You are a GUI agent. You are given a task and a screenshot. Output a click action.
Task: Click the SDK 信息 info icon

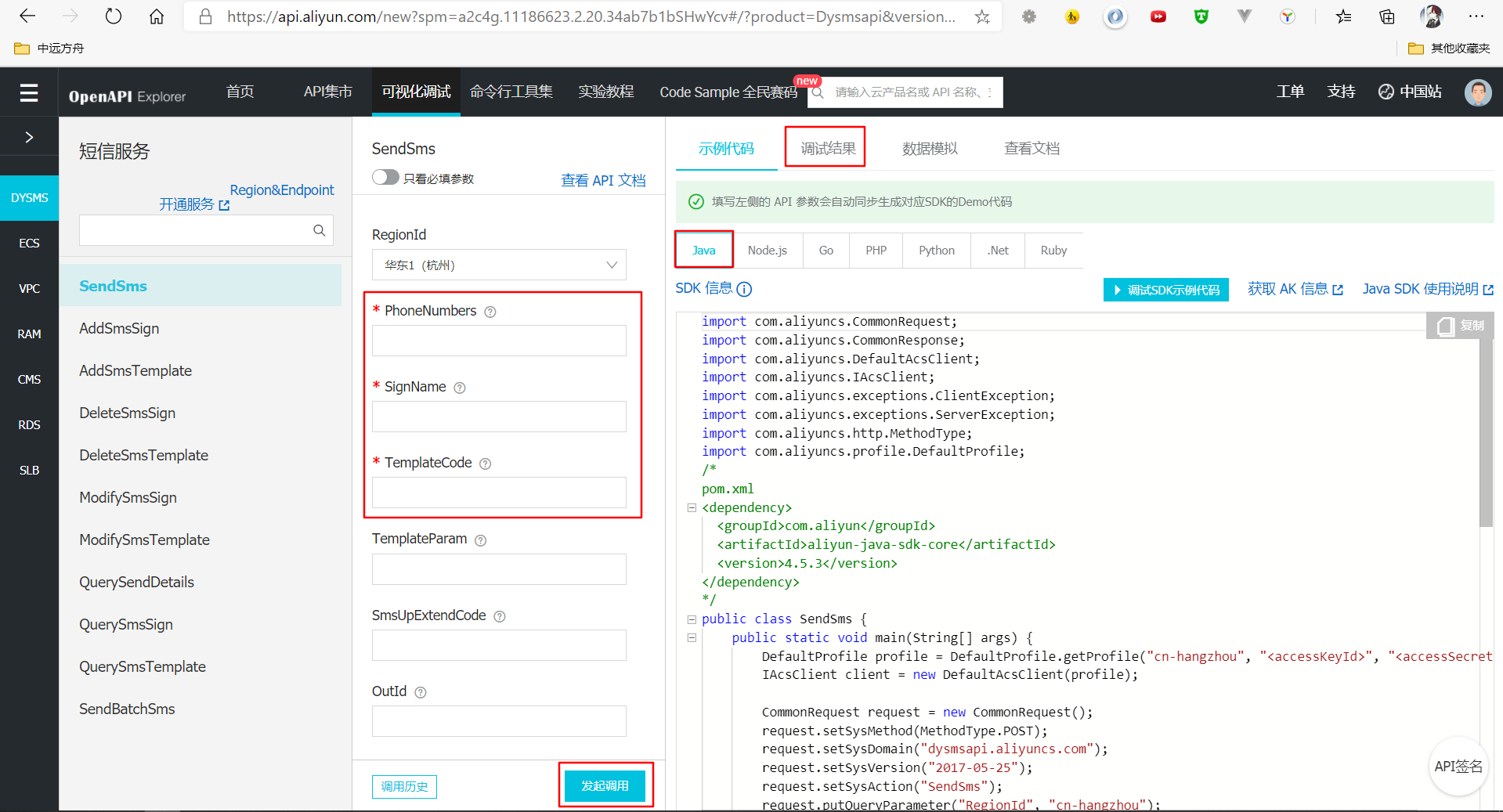[x=744, y=289]
